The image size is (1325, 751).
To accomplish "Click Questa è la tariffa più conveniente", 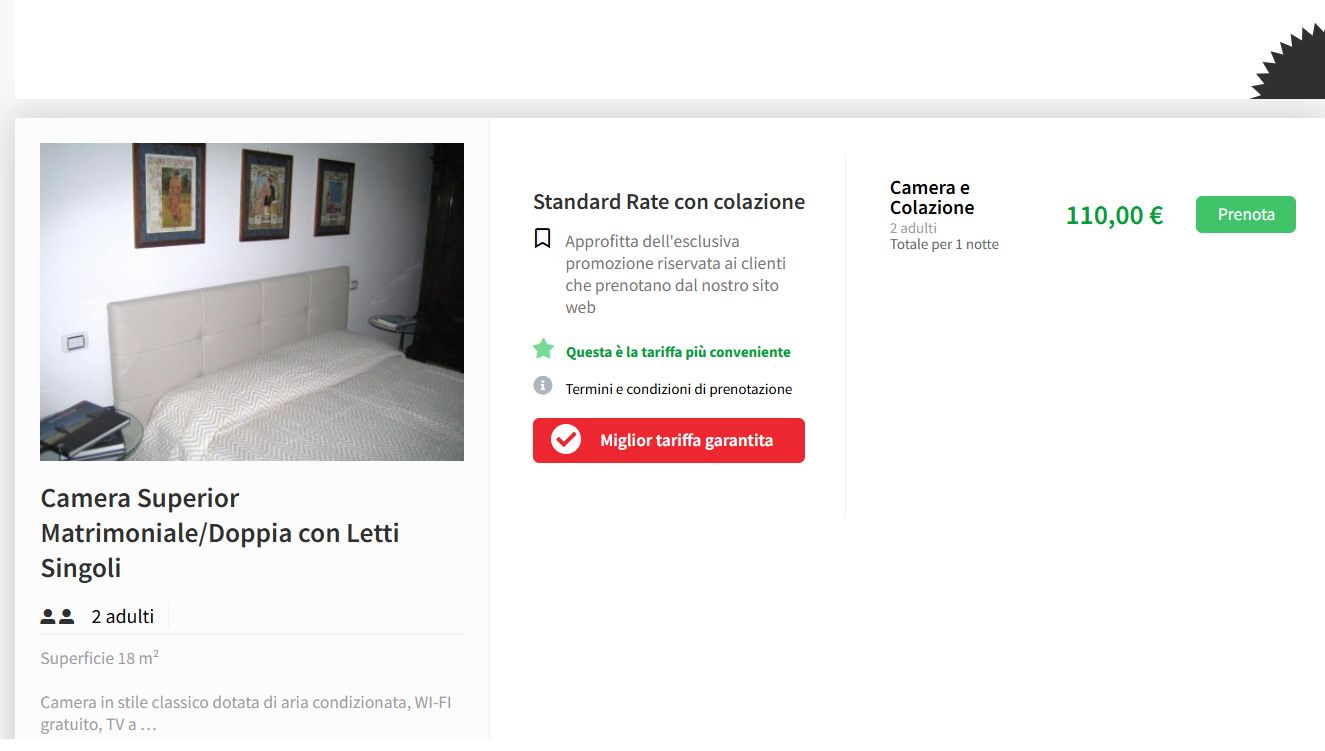I will 678,352.
